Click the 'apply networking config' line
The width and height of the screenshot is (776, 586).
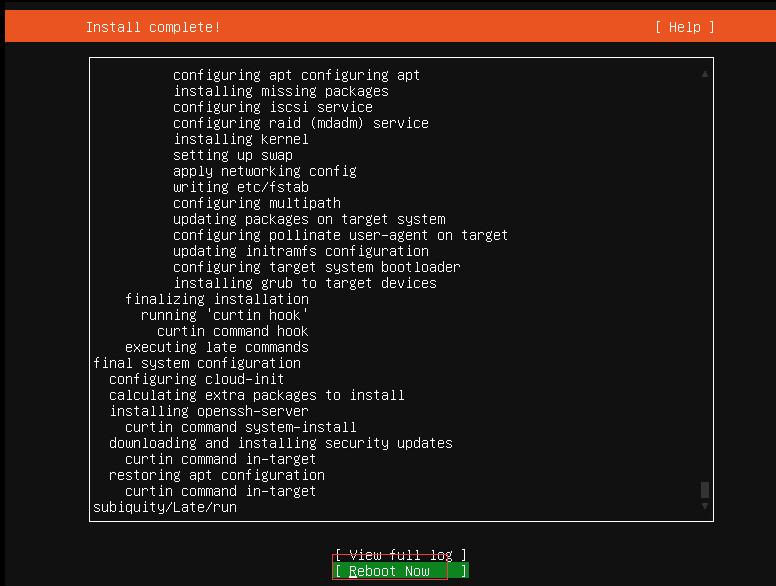point(265,171)
